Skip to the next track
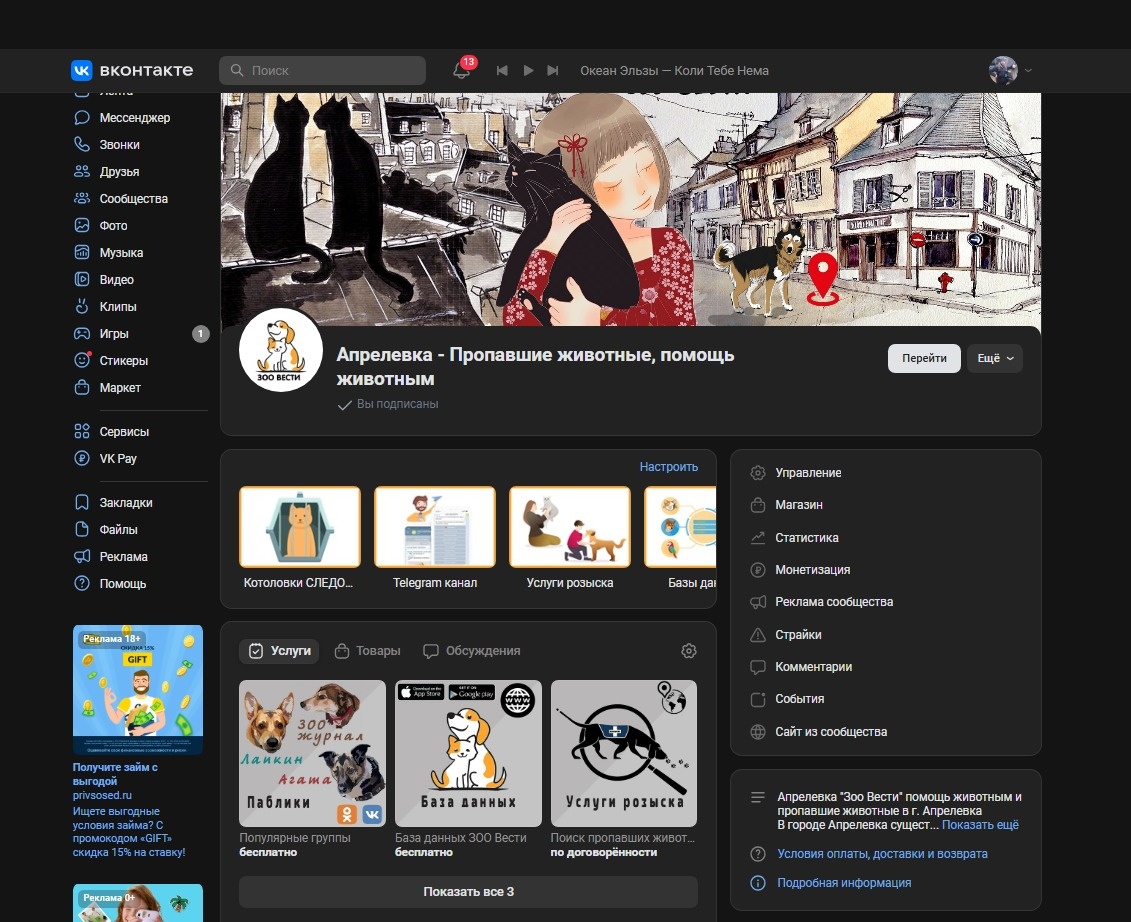The width and height of the screenshot is (1131, 922). (x=553, y=71)
